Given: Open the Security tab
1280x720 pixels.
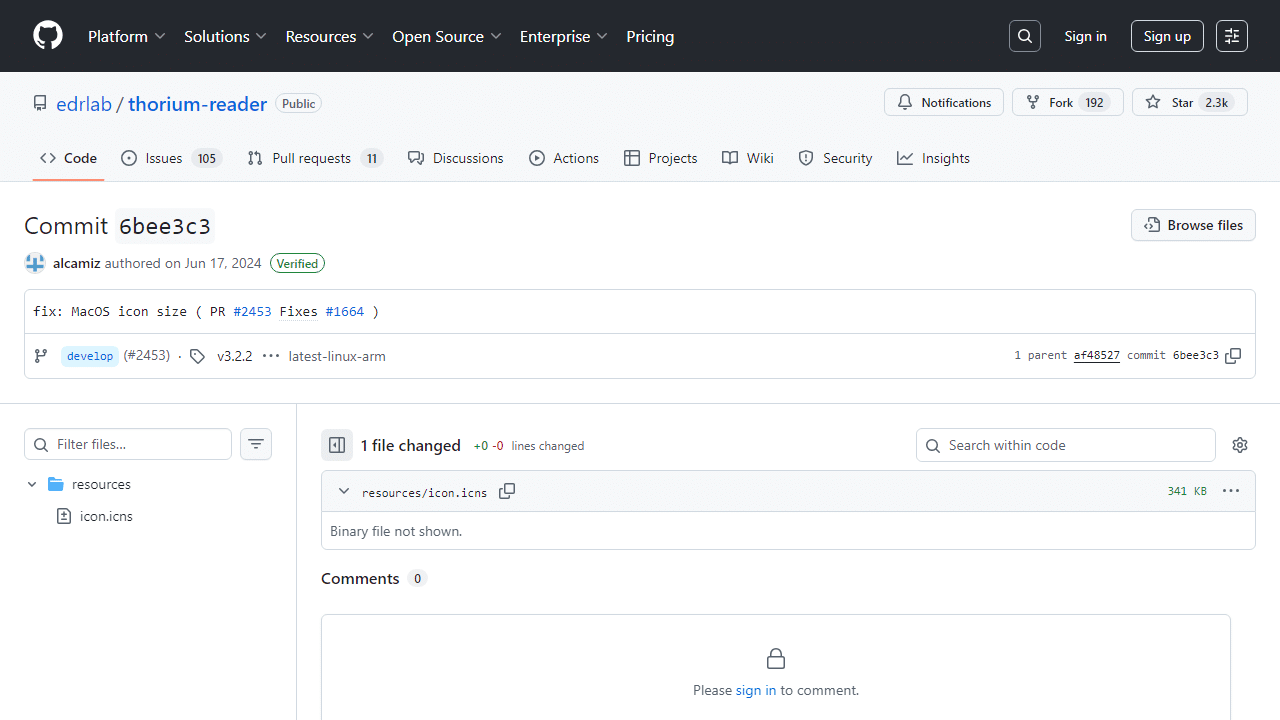Looking at the screenshot, I should [x=835, y=158].
